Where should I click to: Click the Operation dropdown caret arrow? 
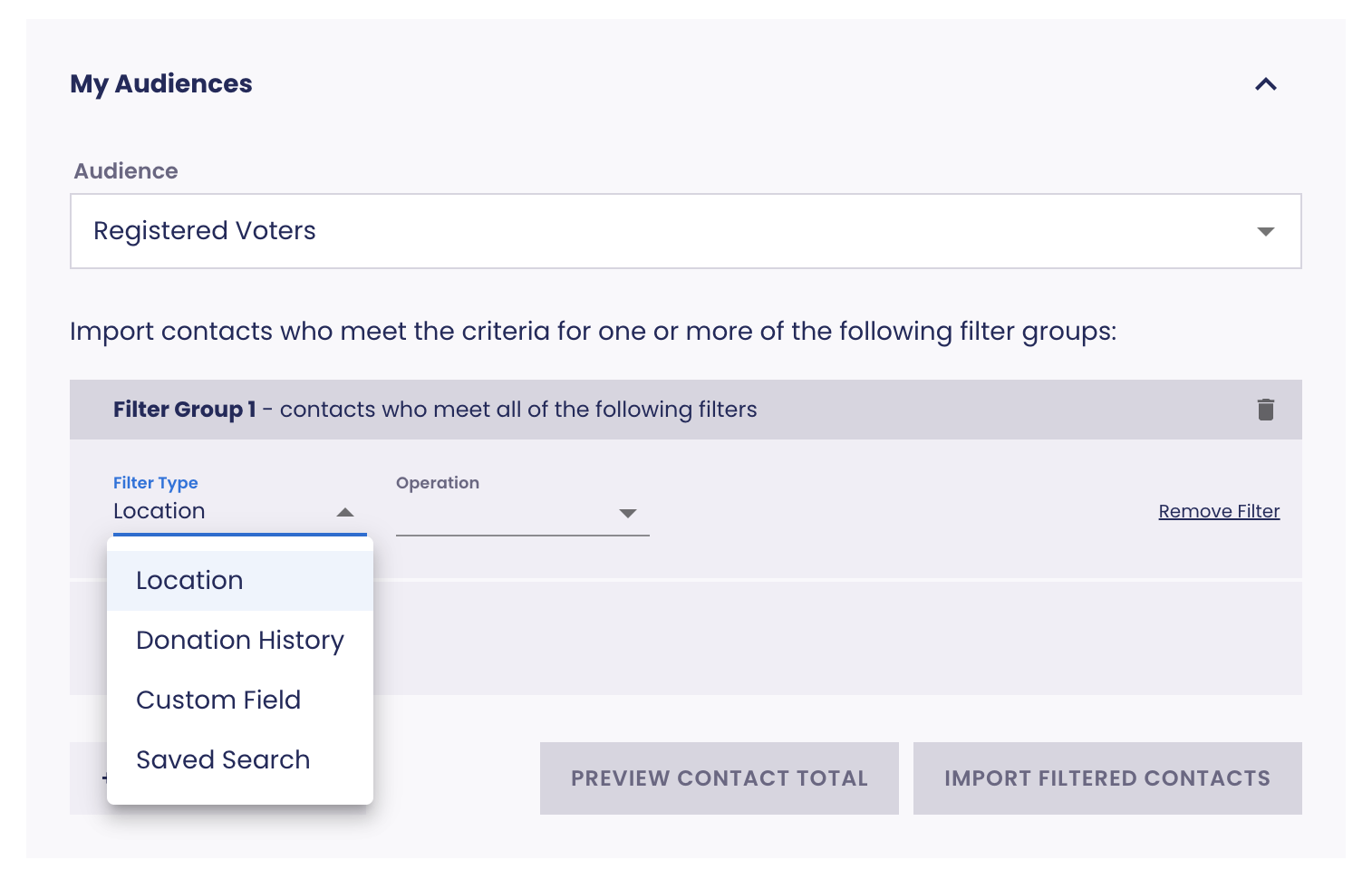pos(627,513)
